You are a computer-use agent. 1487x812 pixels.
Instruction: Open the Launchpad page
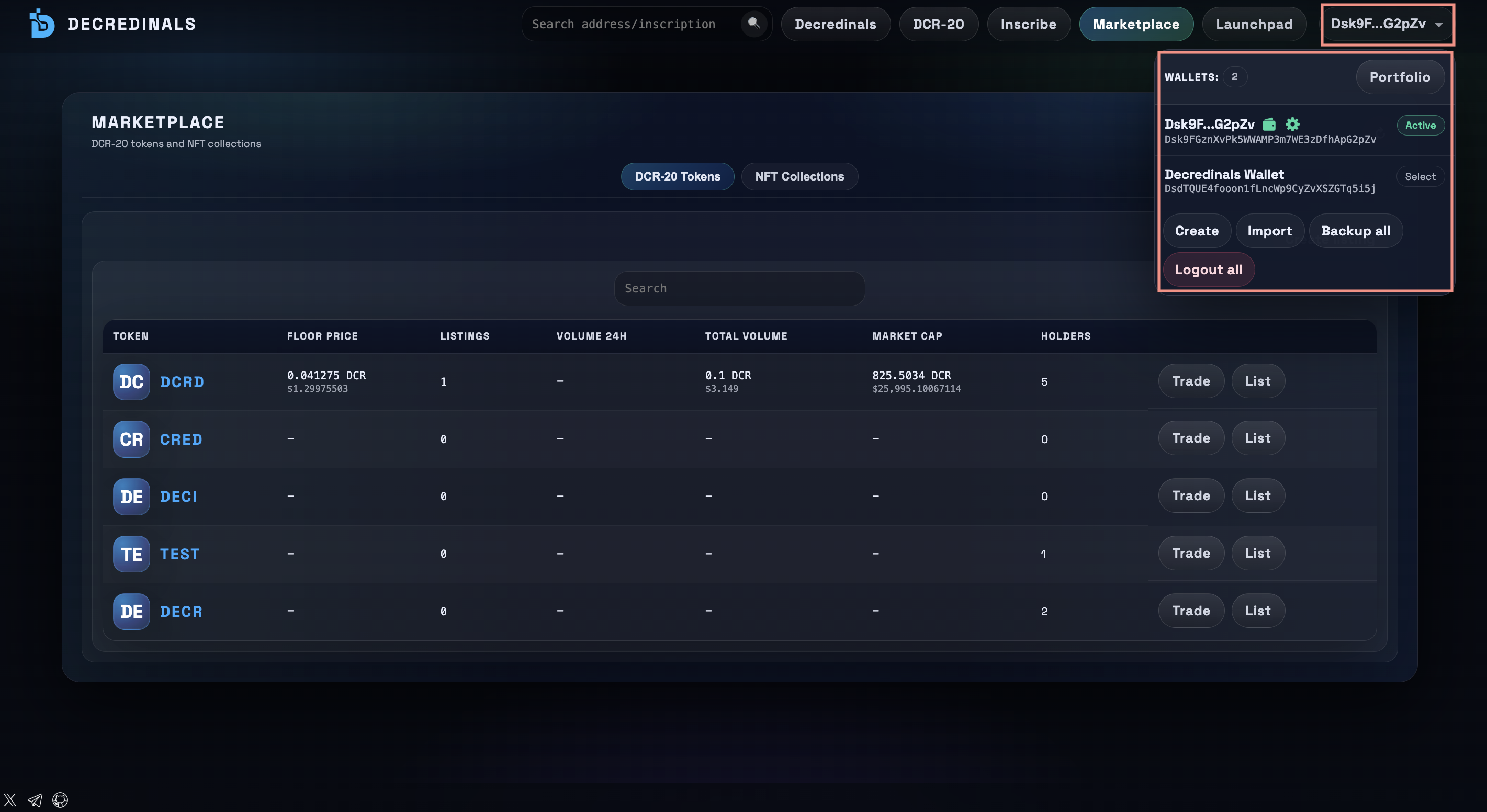(1254, 24)
